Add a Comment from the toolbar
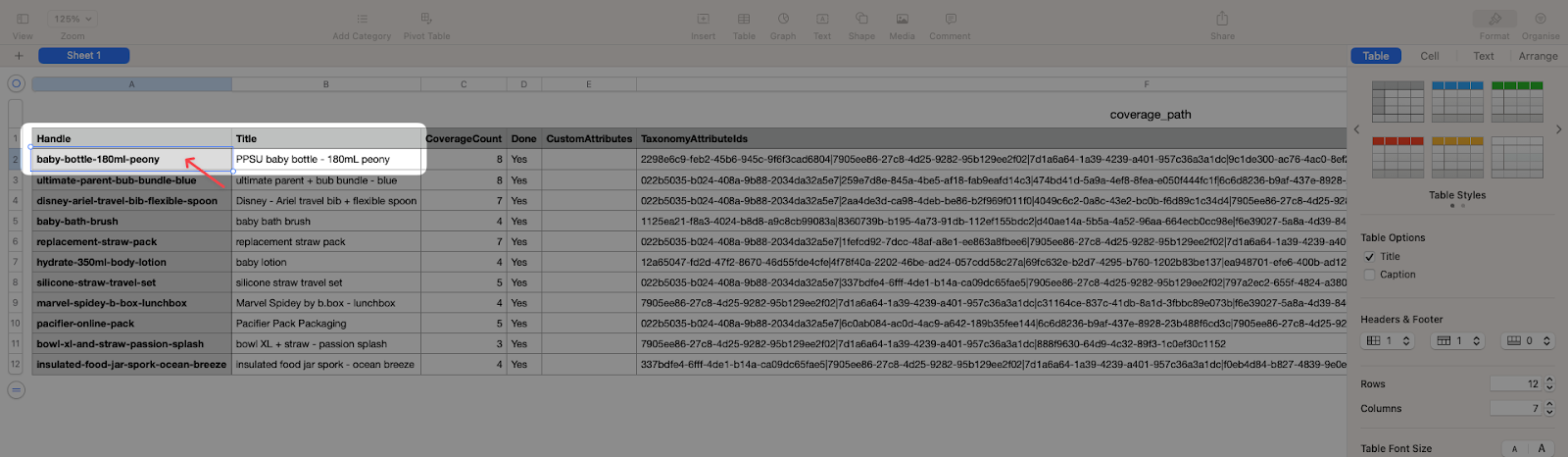The width and height of the screenshot is (1568, 457). click(x=950, y=19)
